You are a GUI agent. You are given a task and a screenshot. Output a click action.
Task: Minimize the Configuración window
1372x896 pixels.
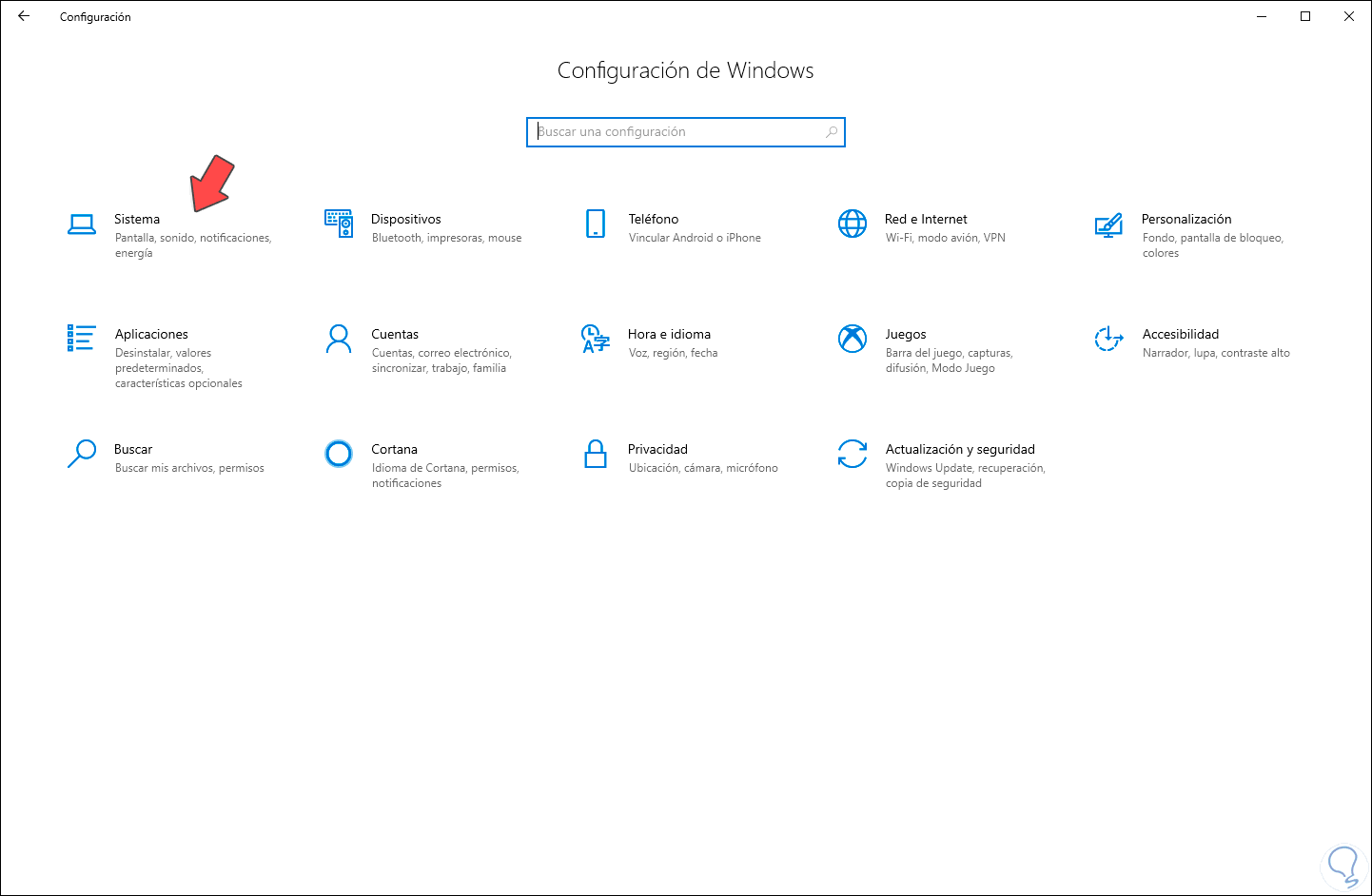(1262, 16)
